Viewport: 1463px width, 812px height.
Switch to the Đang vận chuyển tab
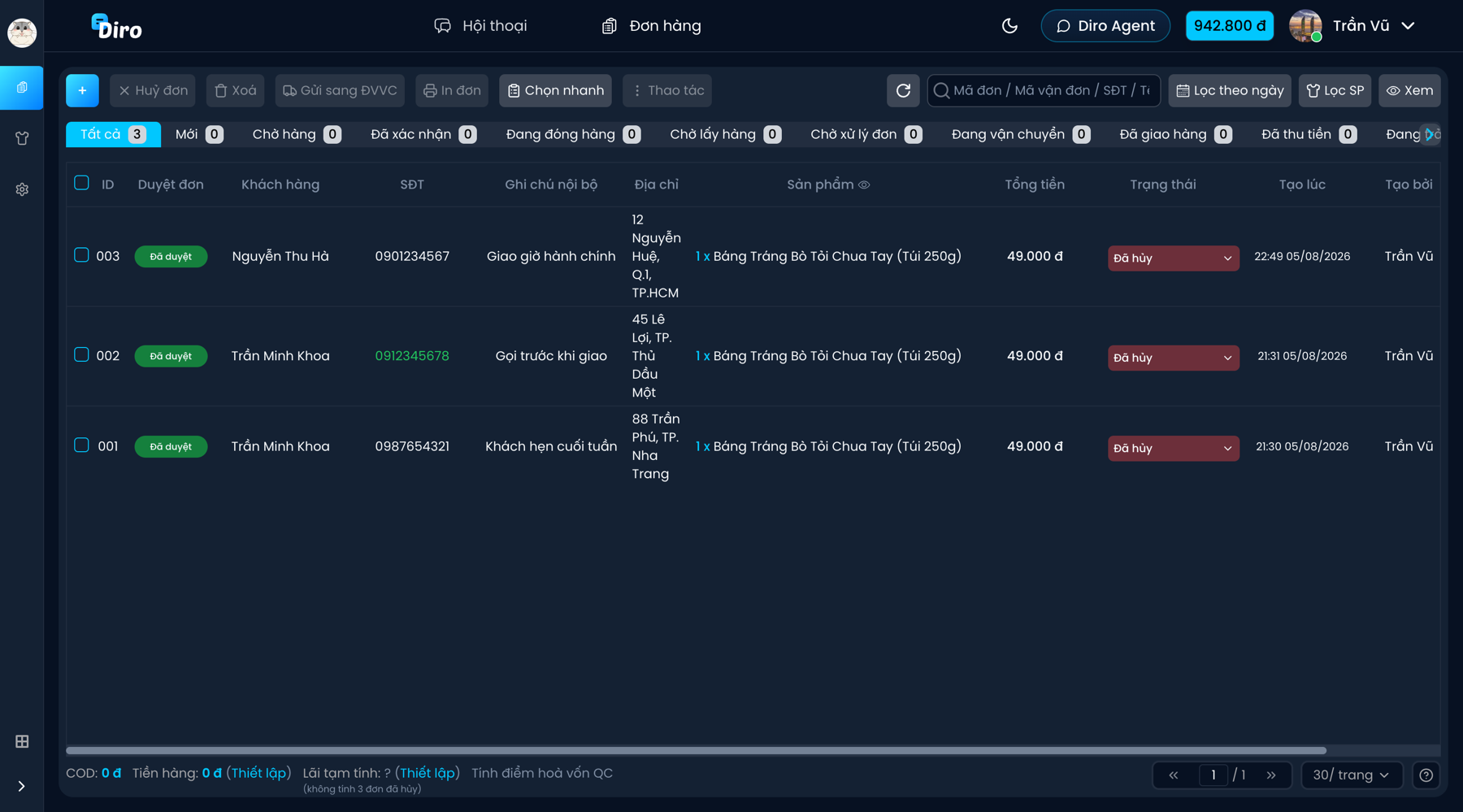click(1021, 134)
